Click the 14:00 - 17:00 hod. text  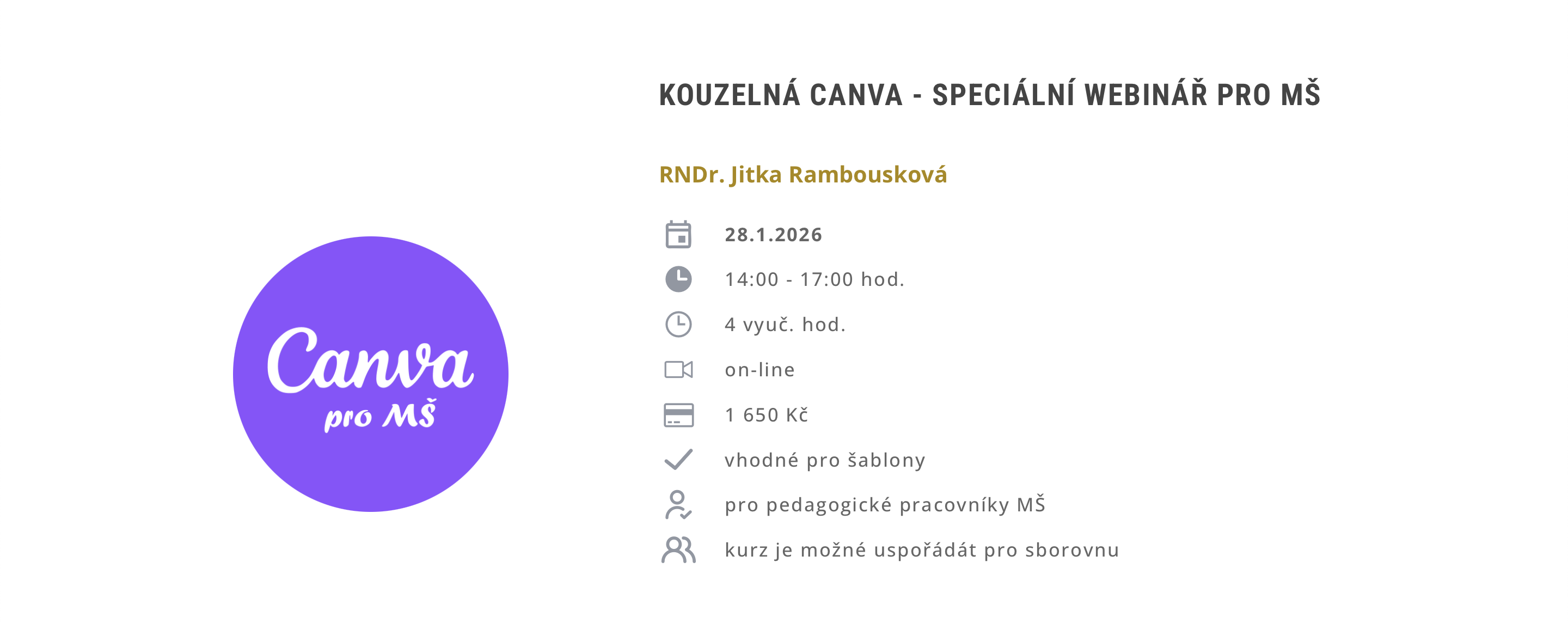(814, 279)
